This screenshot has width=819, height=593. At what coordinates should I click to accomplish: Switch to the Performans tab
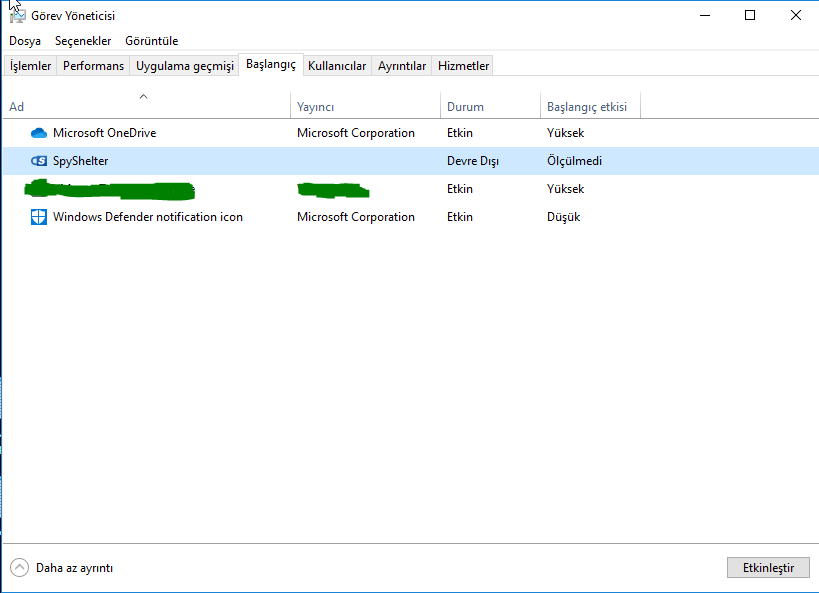point(93,66)
